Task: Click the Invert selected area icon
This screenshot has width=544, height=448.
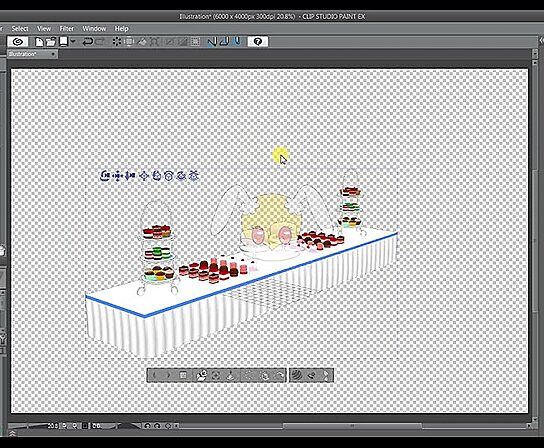Action: pyautogui.click(x=182, y=42)
